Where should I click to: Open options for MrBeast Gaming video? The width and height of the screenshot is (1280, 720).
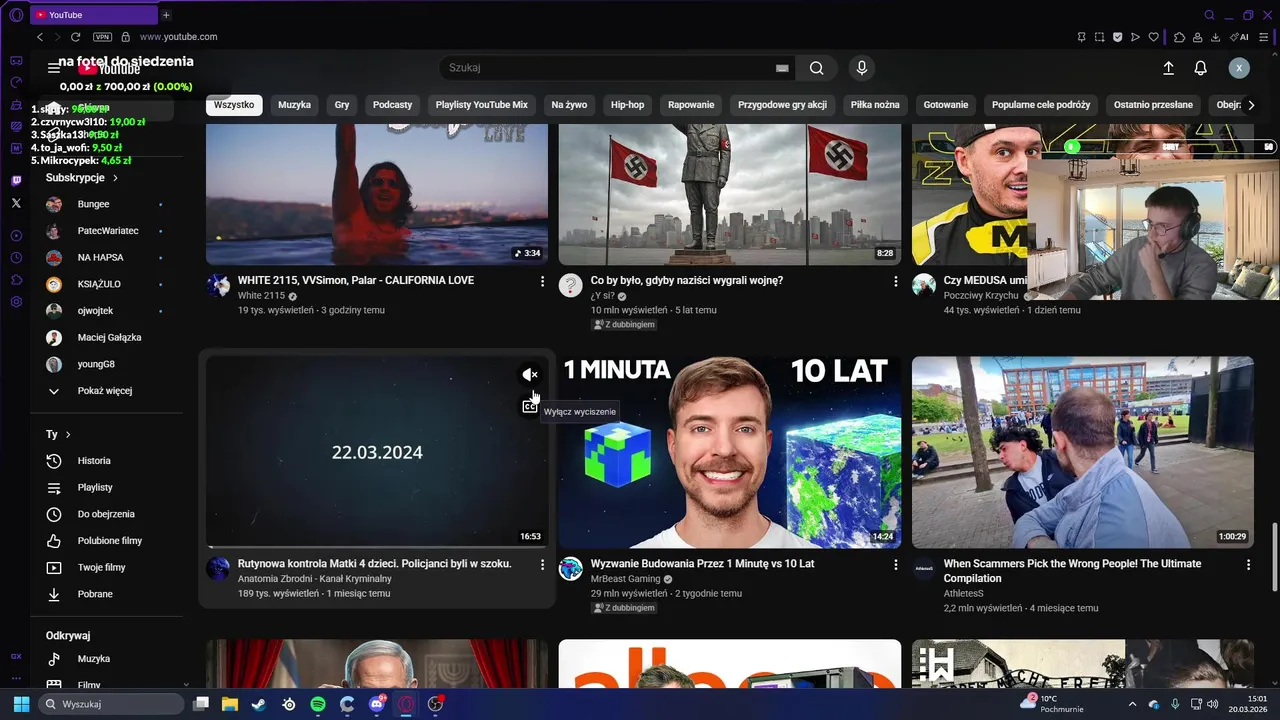[x=896, y=565]
